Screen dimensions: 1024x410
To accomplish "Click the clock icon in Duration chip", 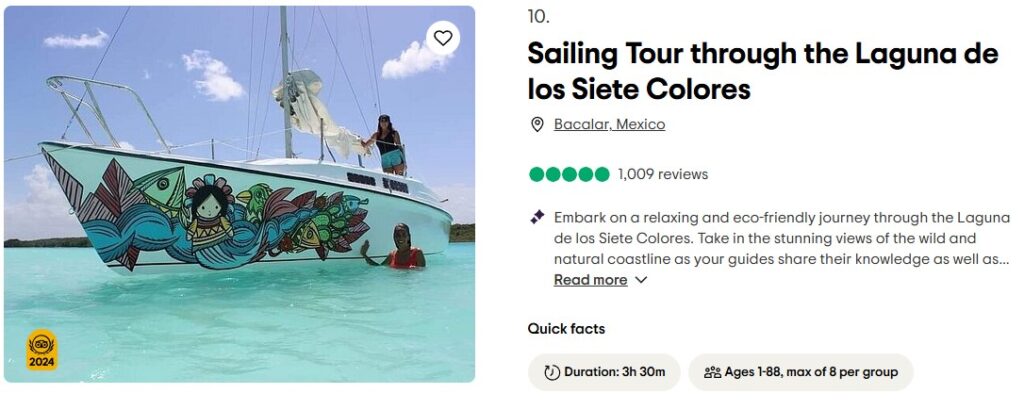I will tap(551, 372).
